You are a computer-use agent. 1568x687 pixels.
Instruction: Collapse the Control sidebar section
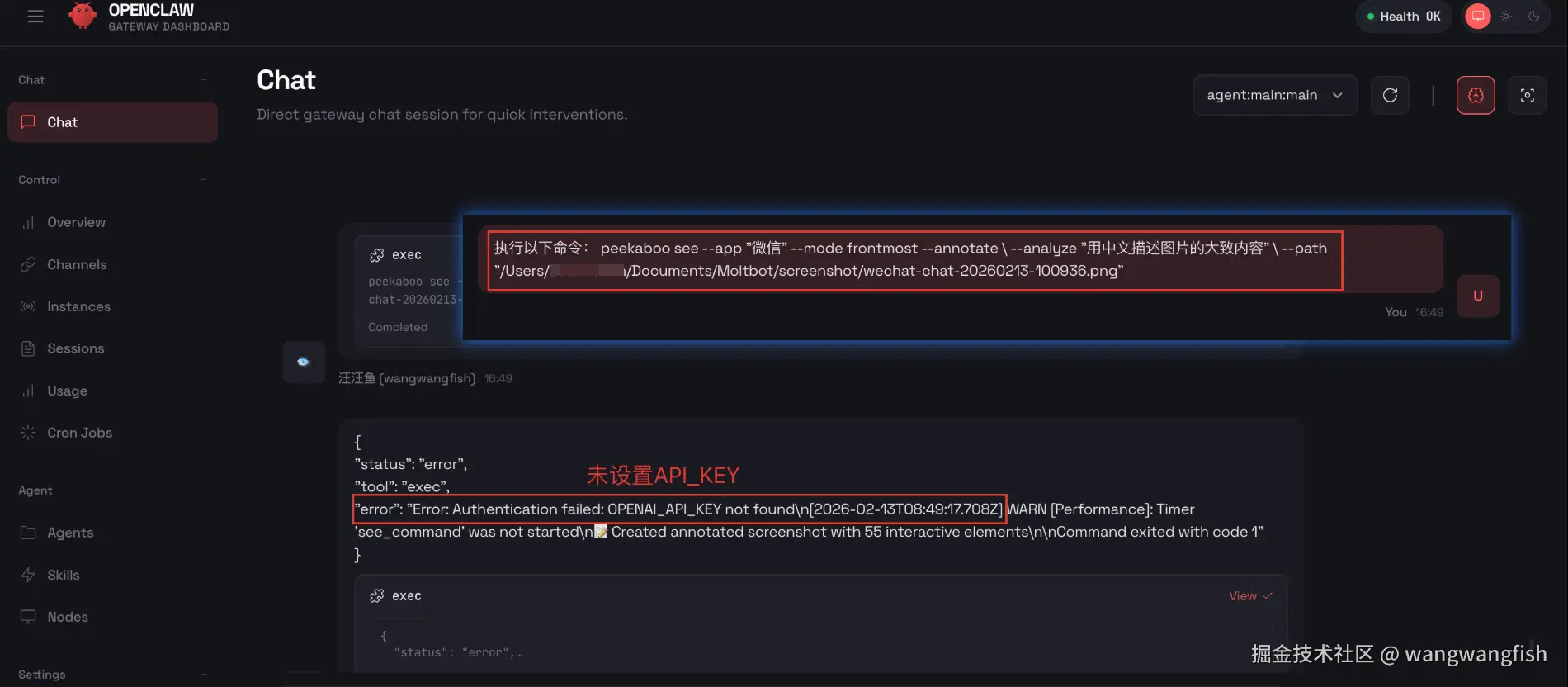(203, 180)
